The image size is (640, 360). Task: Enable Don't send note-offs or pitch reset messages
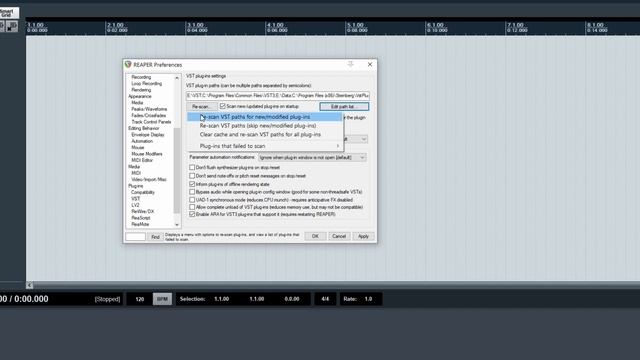pos(192,176)
